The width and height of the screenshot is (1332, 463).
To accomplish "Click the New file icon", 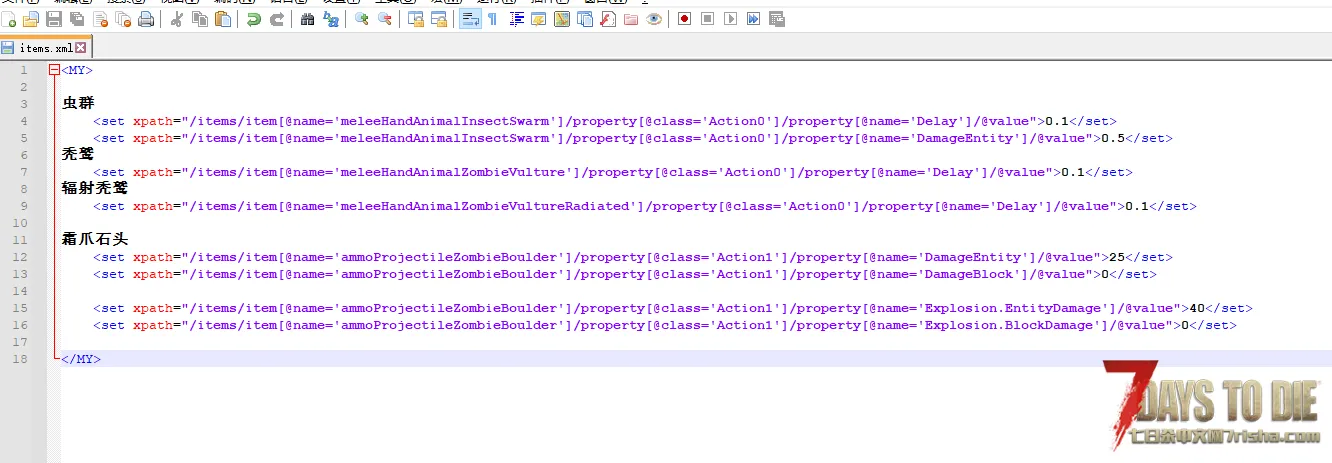I will tap(9, 19).
